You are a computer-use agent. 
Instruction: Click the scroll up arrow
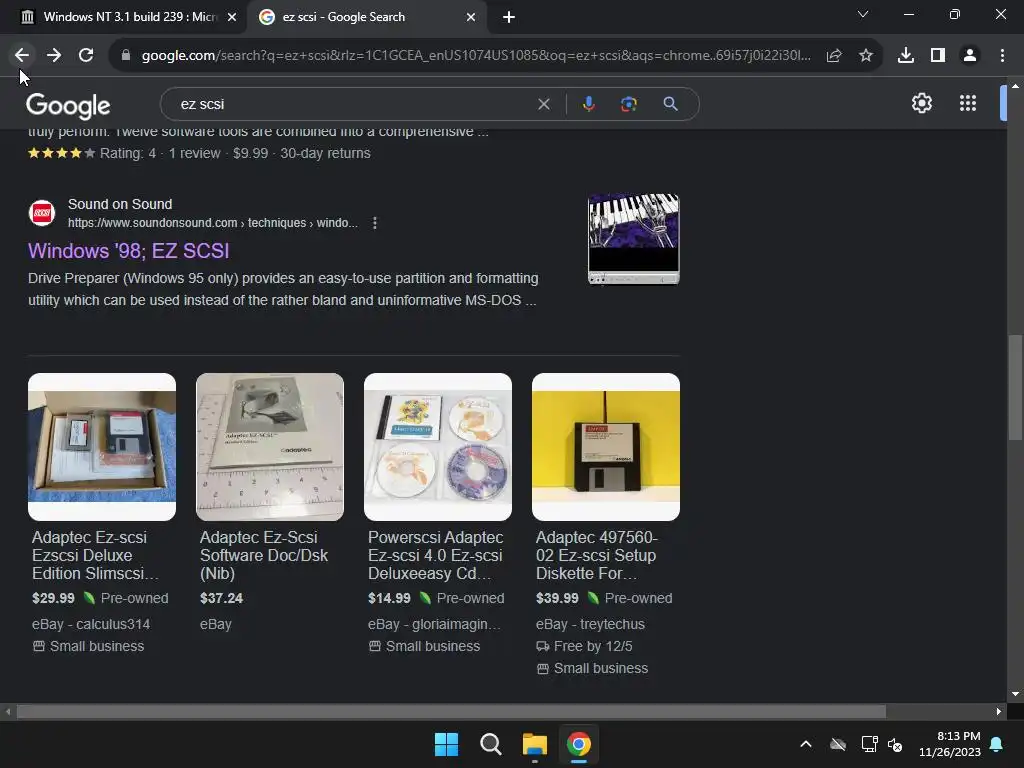[x=1015, y=86]
